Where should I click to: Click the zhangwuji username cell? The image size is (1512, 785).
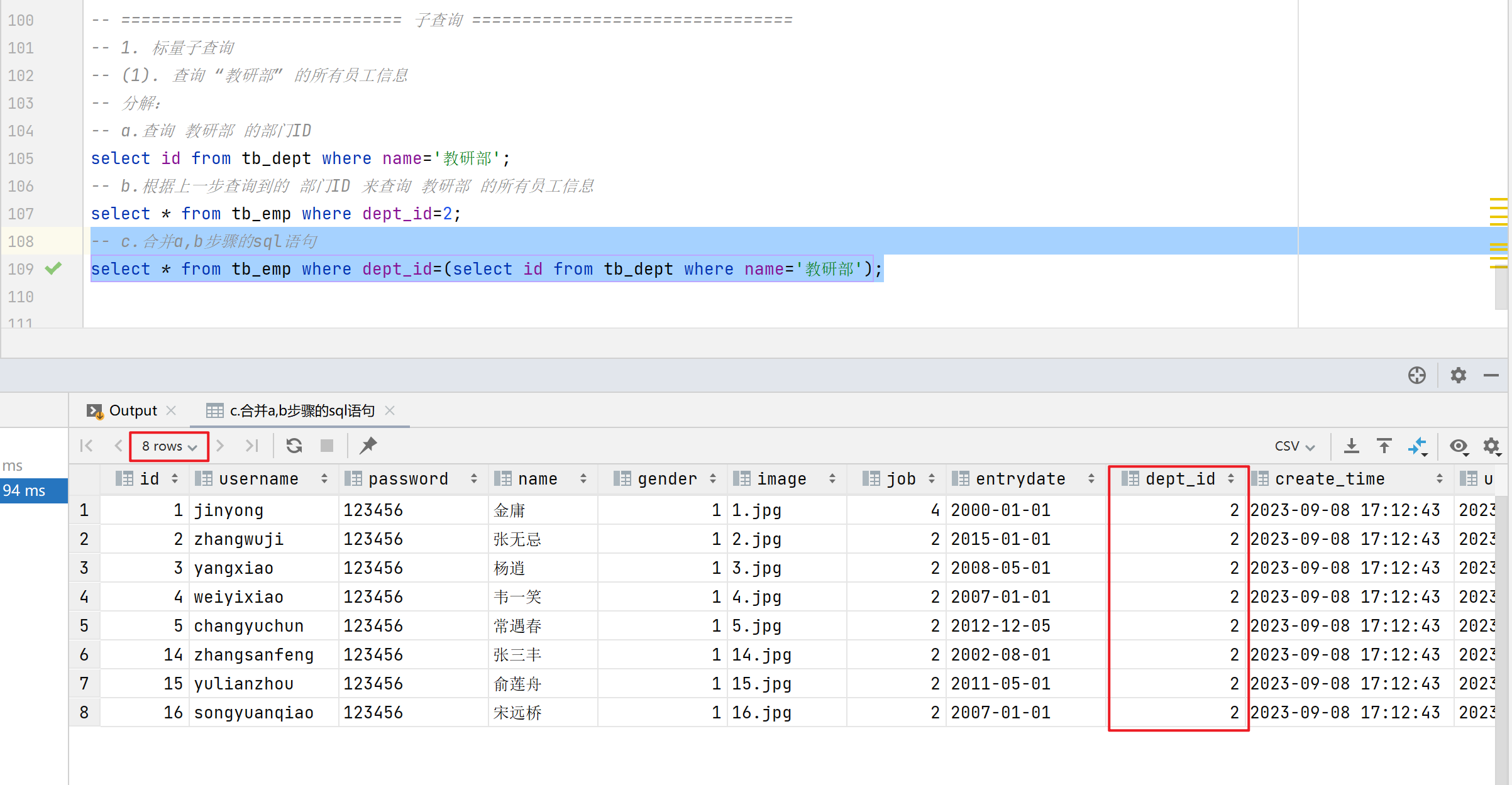[263, 539]
